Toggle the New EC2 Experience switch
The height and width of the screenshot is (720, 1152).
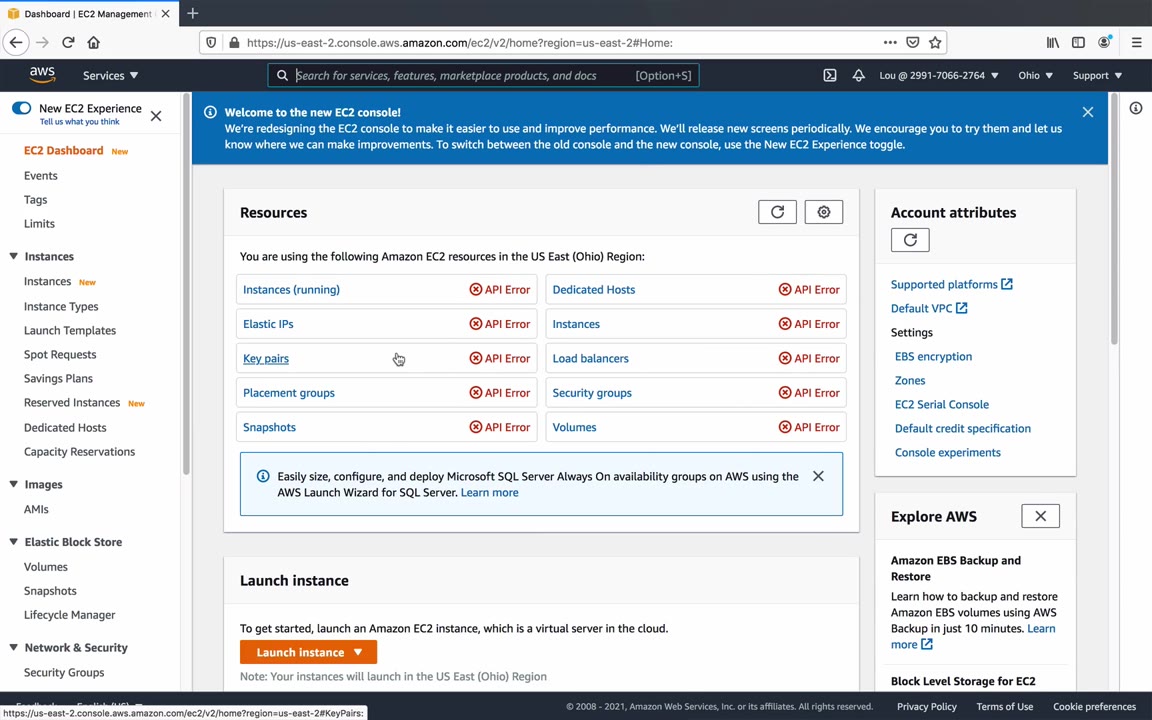click(x=21, y=108)
